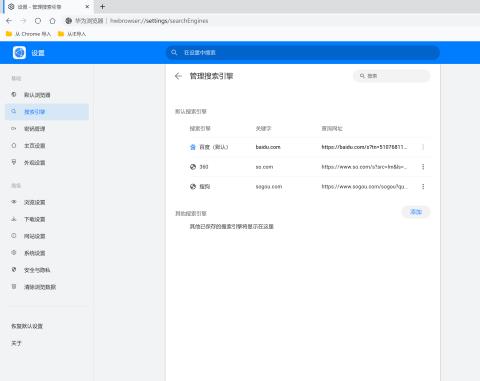This screenshot has height=381, width=480.
Task: Click the browser forward arrow
Action: 23,21
